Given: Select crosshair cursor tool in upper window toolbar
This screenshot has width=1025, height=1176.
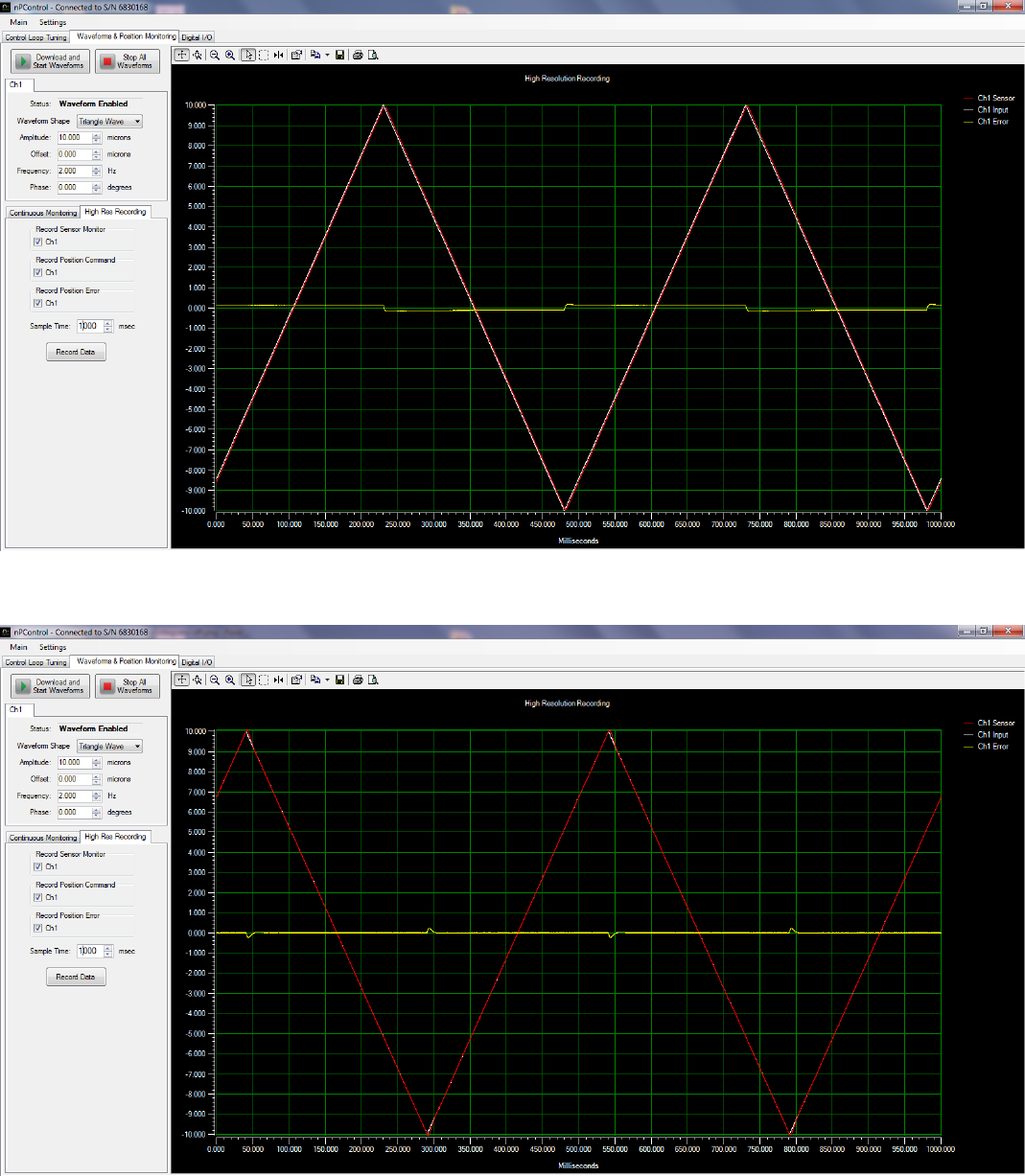Looking at the screenshot, I should tap(181, 55).
